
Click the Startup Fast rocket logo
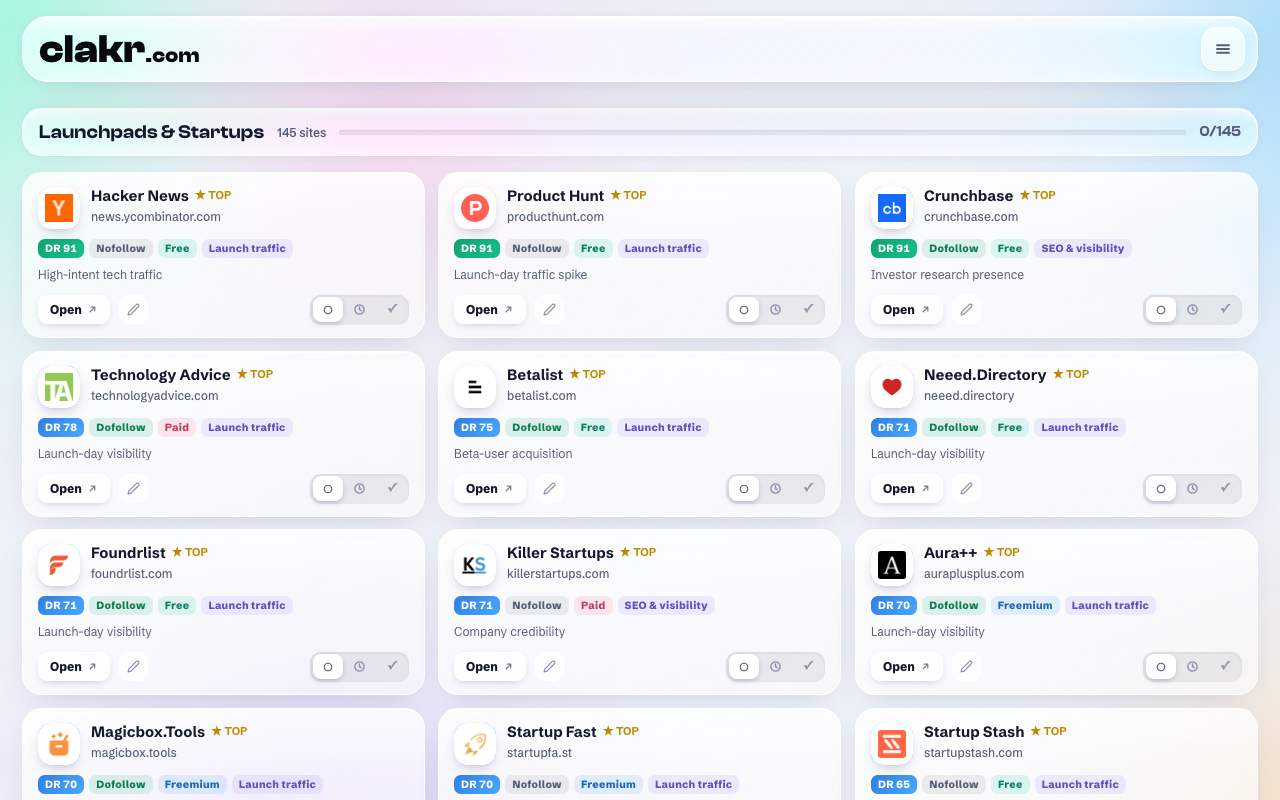475,744
